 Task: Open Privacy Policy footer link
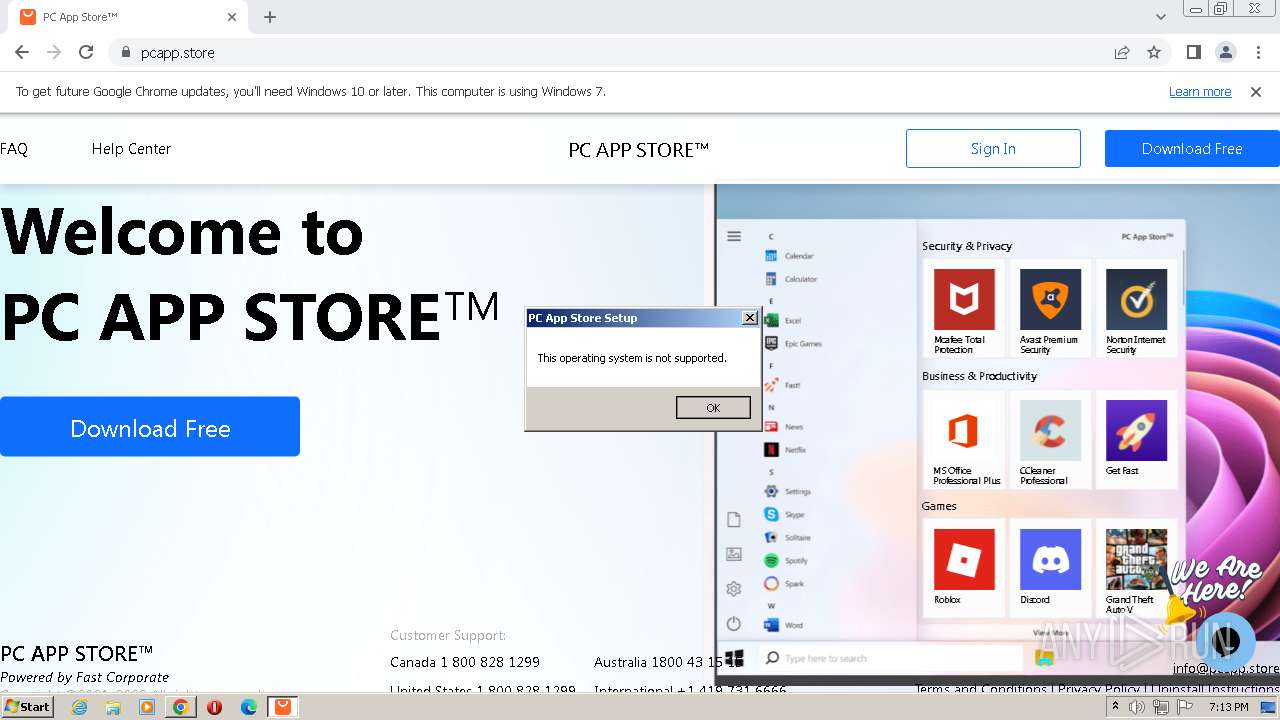(1099, 688)
